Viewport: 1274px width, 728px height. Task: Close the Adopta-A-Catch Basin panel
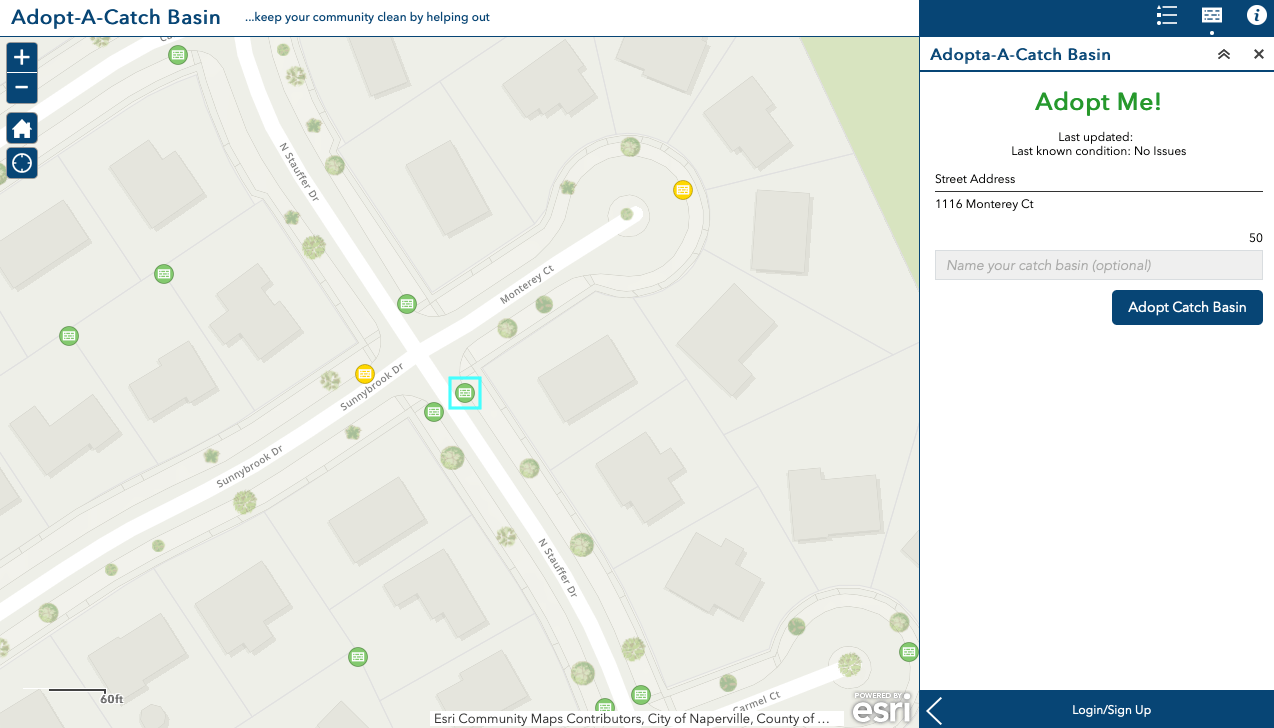pos(1259,55)
